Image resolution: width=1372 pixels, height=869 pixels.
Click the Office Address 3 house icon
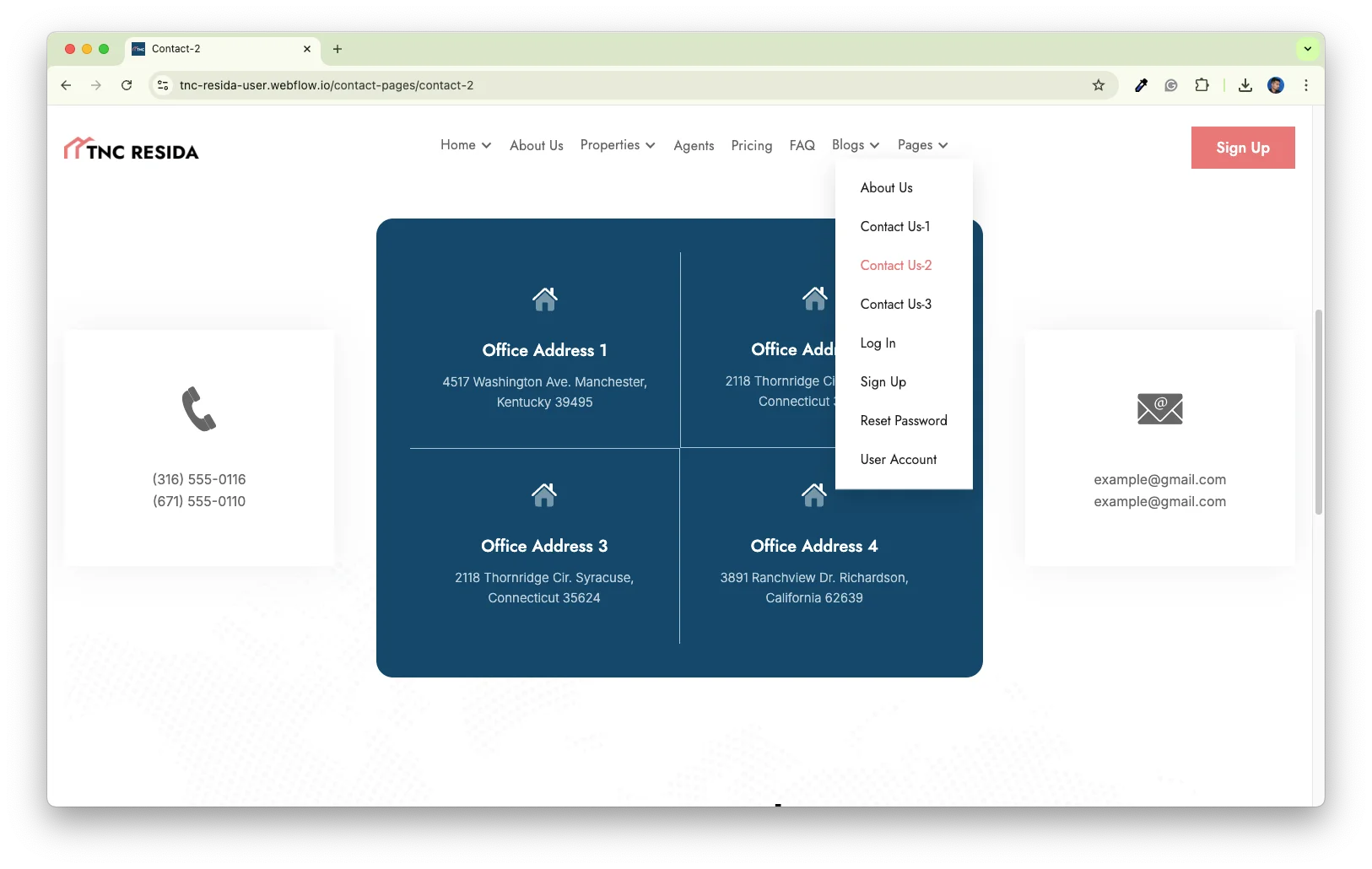[544, 494]
